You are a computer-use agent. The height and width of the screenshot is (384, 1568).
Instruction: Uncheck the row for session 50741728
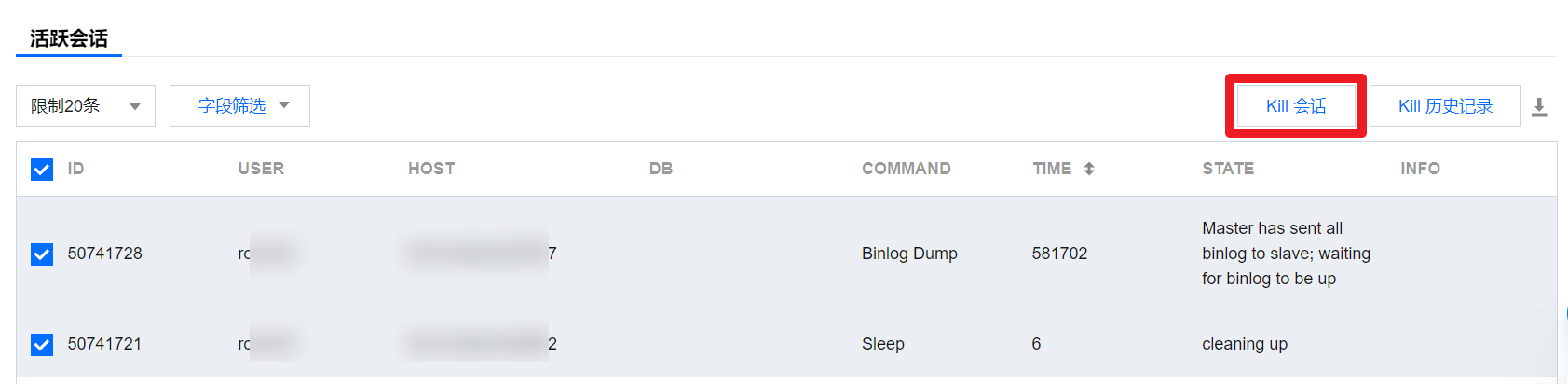click(x=42, y=254)
